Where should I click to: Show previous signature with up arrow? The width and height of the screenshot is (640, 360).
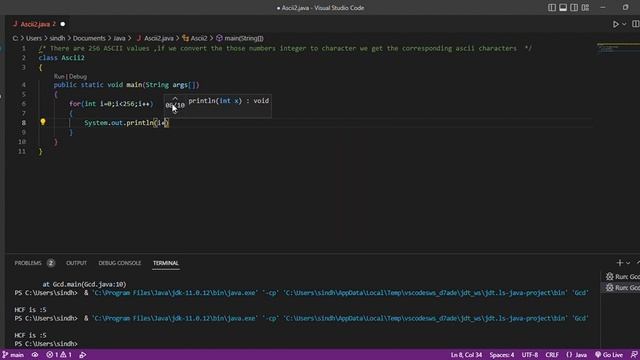point(175,99)
